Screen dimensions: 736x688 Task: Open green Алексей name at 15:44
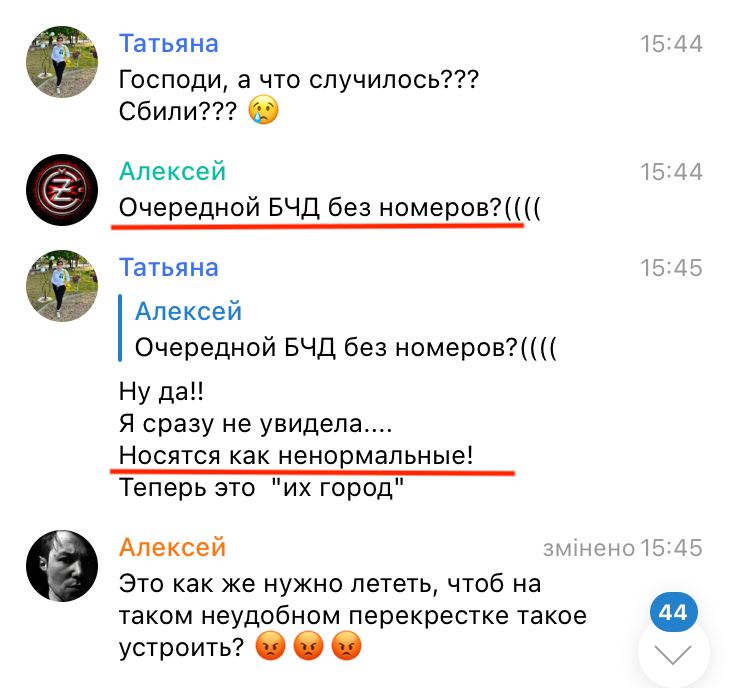(x=172, y=171)
